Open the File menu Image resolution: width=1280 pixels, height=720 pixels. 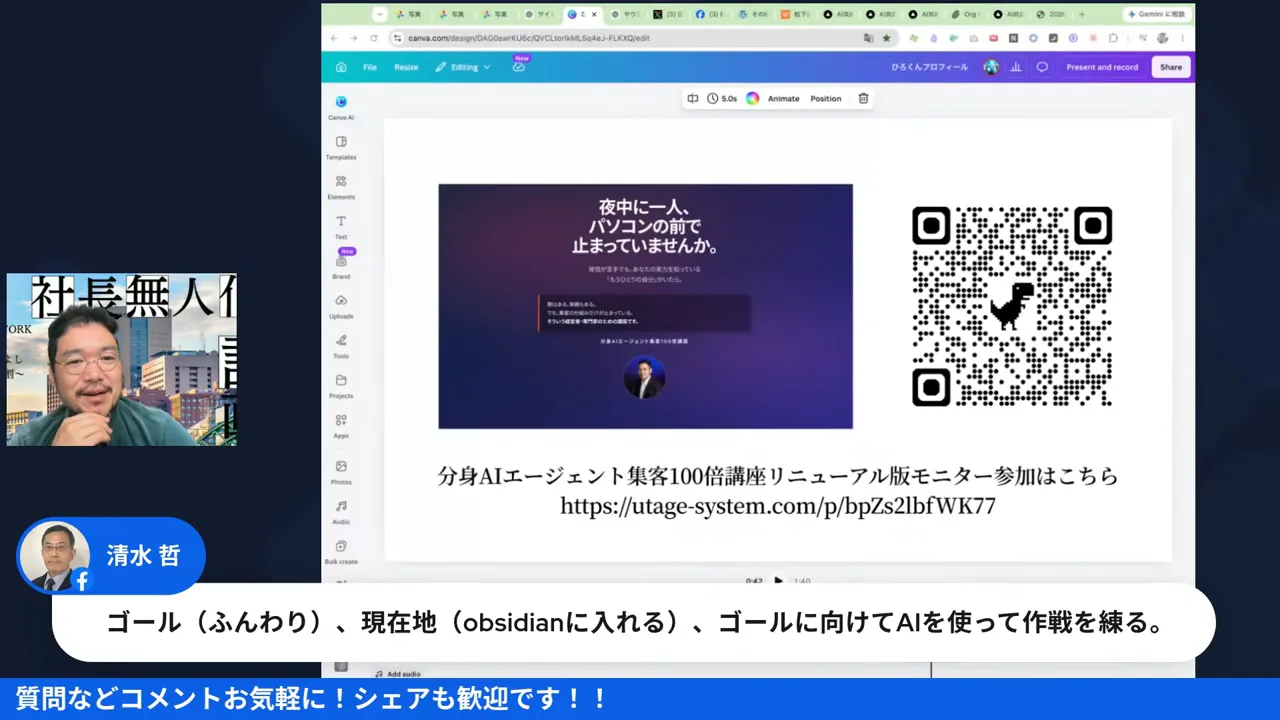(x=370, y=67)
